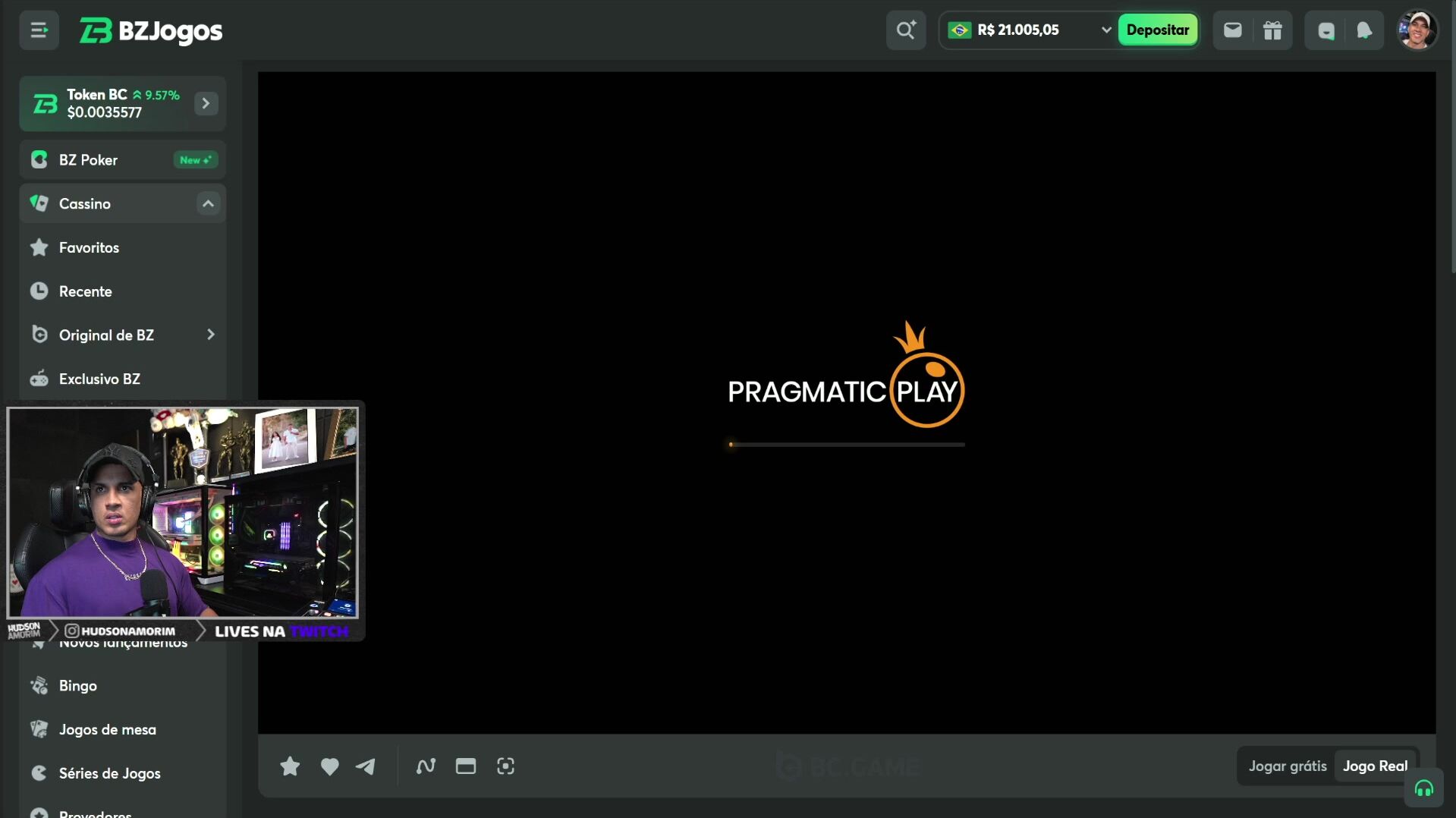Collapse the Cassino section chevron
This screenshot has height=818, width=1456.
click(208, 203)
